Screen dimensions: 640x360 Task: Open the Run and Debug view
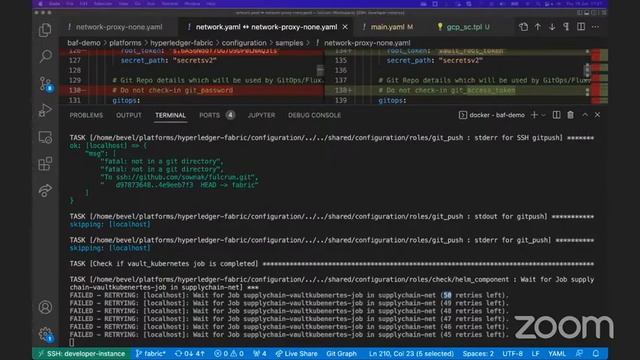[45, 111]
